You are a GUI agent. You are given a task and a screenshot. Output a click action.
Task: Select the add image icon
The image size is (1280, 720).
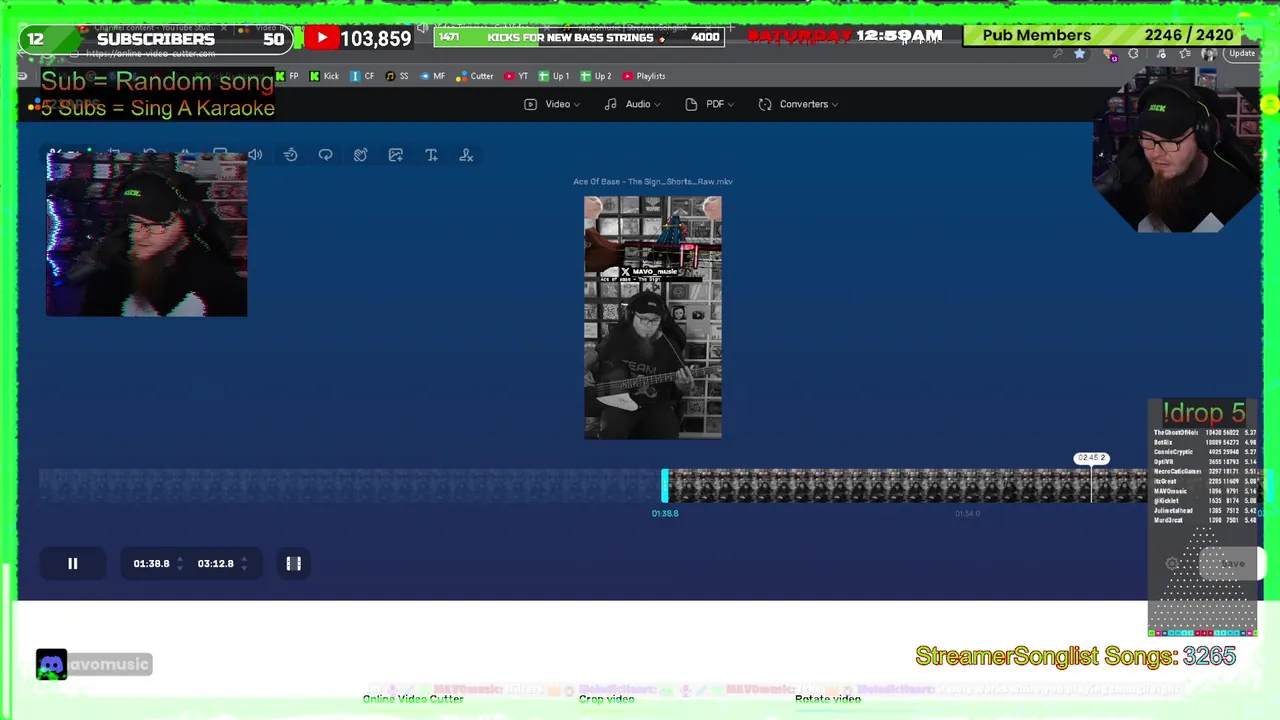(x=396, y=155)
